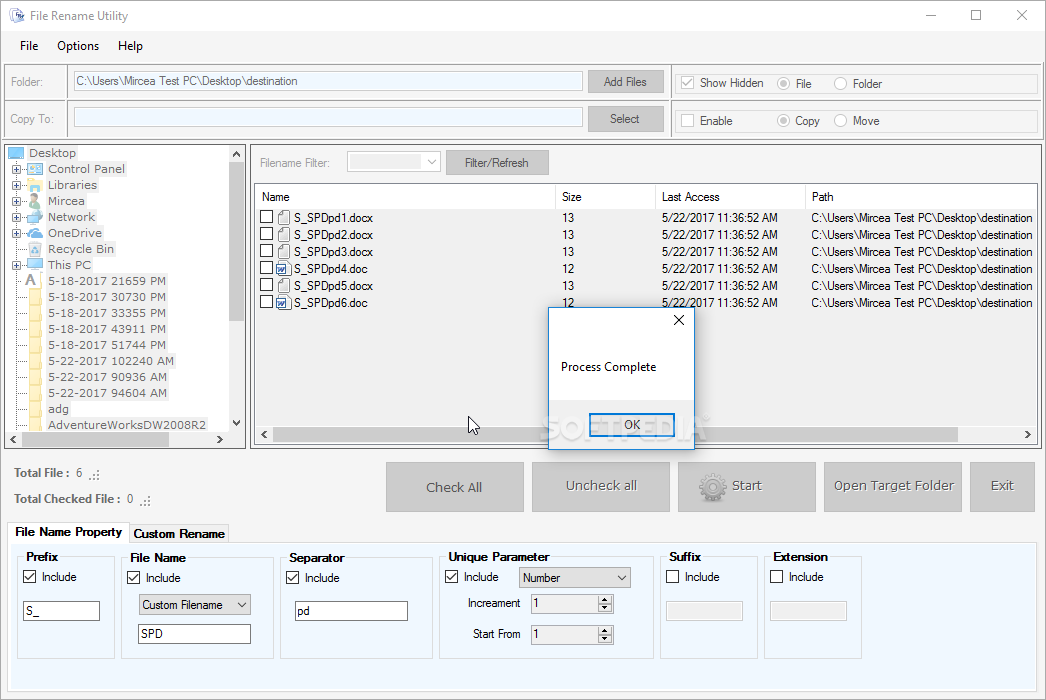Click the Exit button
This screenshot has height=700, width=1046.
[x=1002, y=487]
